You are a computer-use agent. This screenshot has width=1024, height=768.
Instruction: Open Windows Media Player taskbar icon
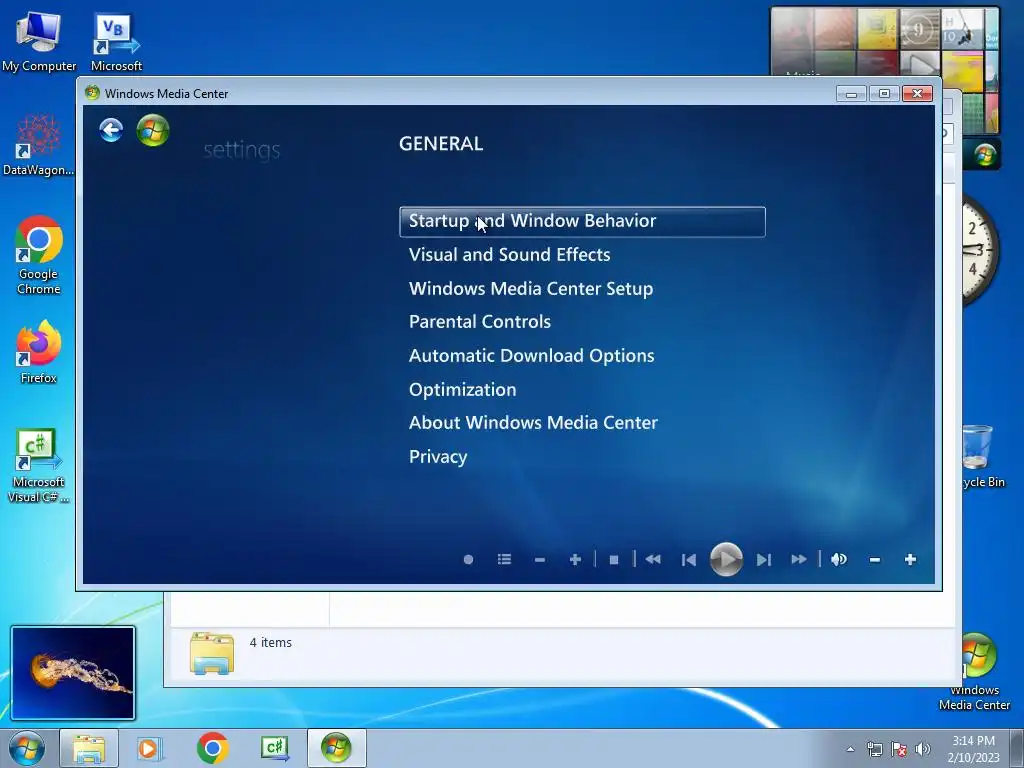150,748
